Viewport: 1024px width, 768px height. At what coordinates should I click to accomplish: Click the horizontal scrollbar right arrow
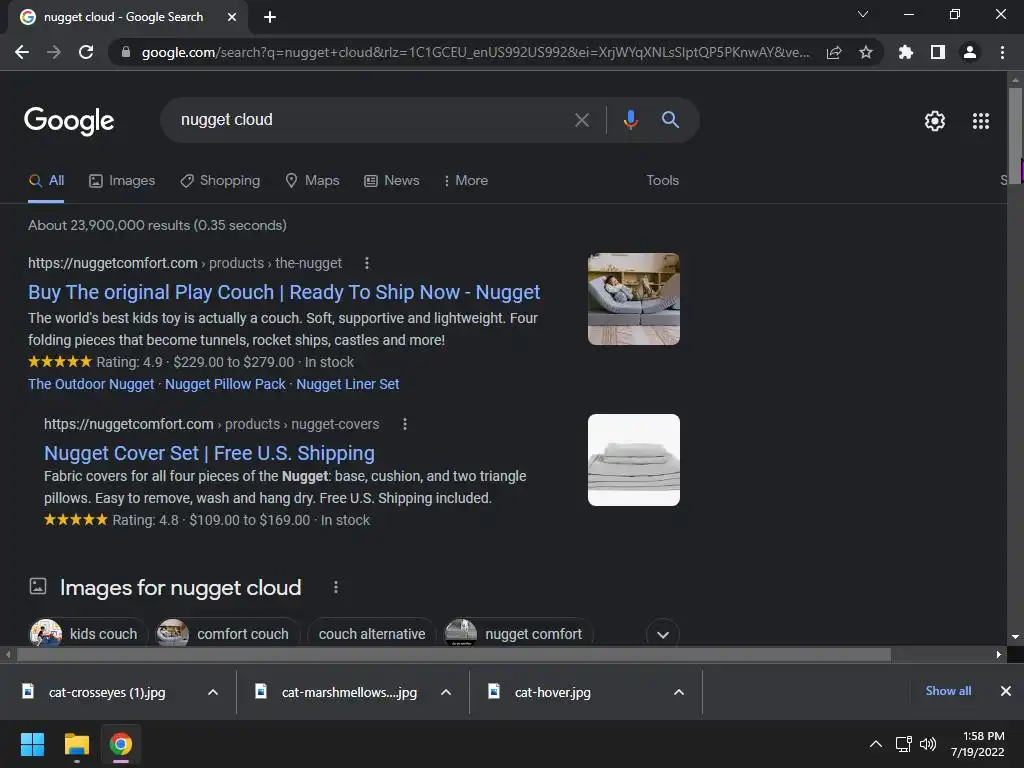coord(999,654)
